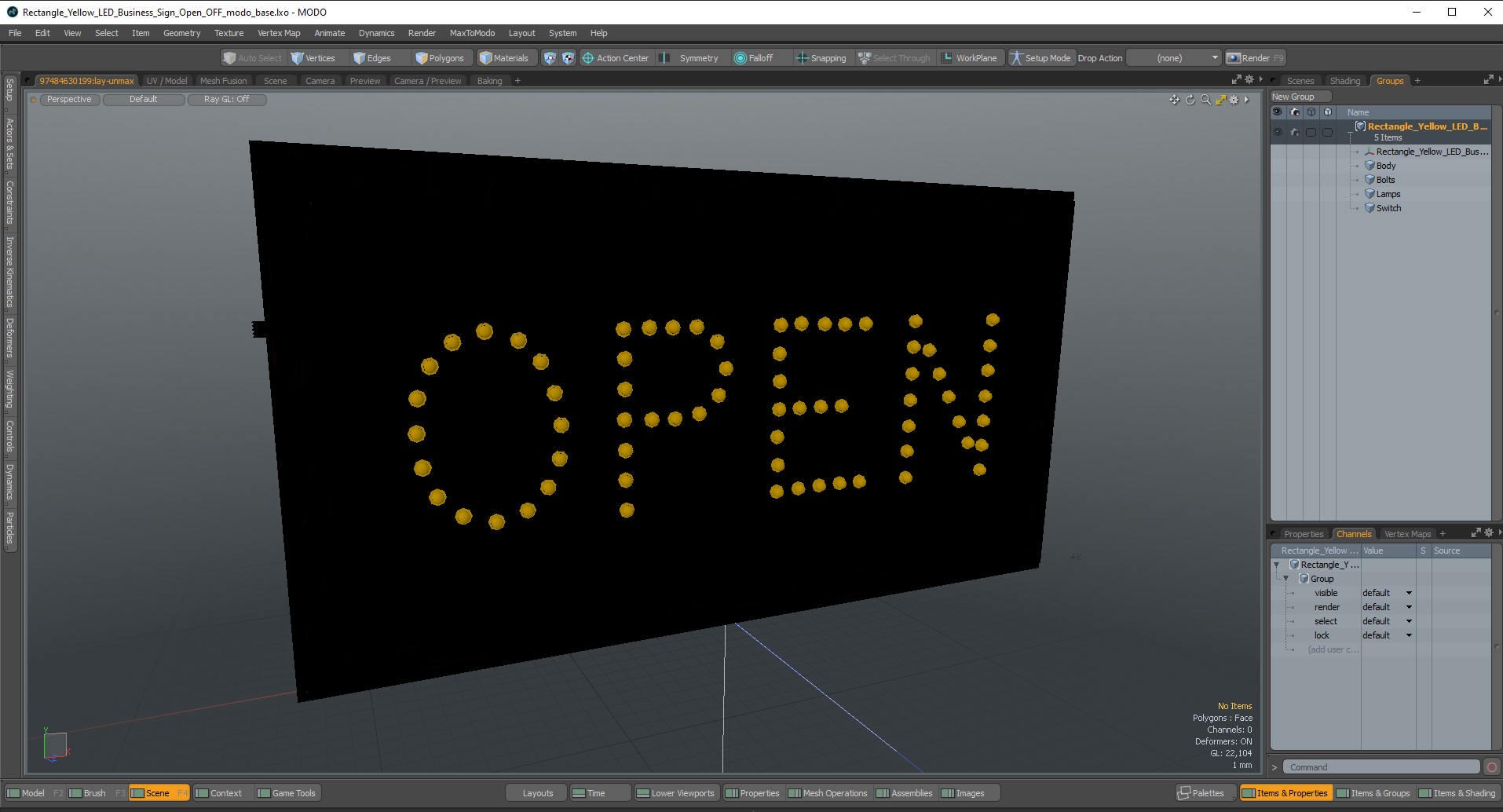Collapse the Rectangle_Y tree in Channels

[x=1276, y=565]
